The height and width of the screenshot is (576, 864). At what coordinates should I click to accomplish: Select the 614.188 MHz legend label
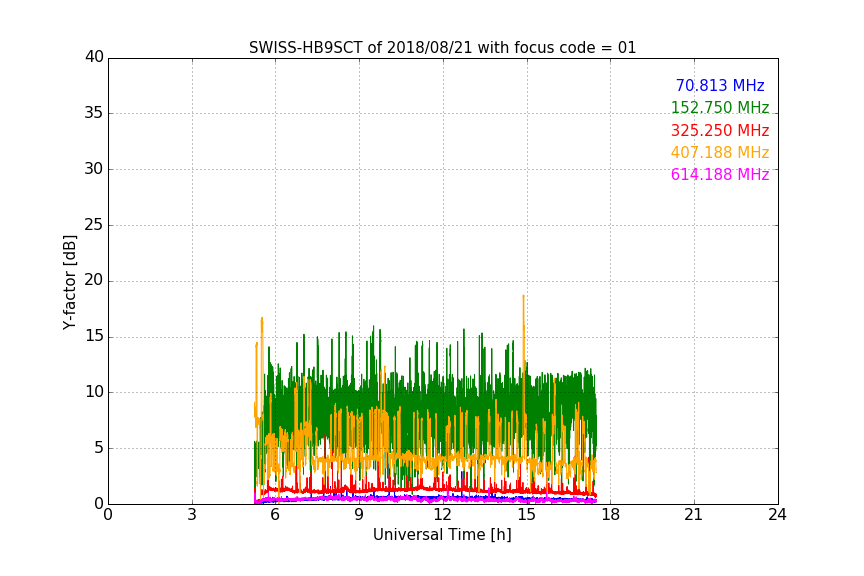coord(720,174)
